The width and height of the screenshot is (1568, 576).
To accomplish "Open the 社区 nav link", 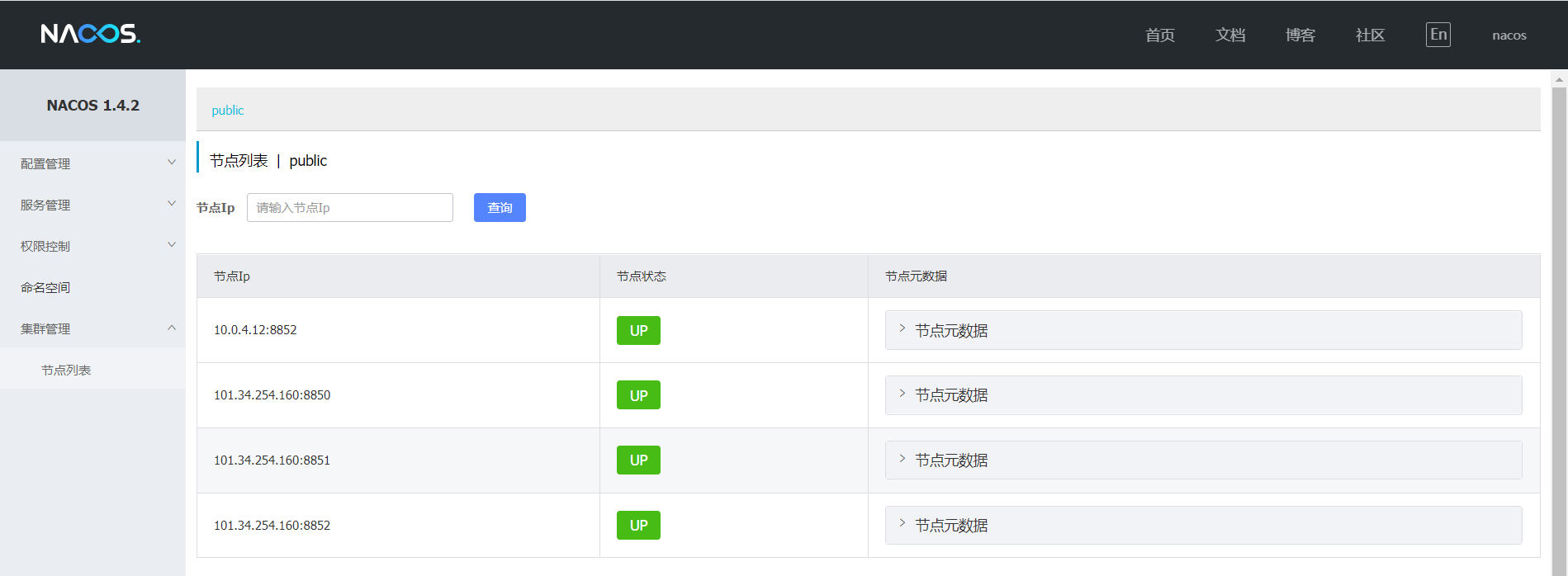I will 1371,35.
